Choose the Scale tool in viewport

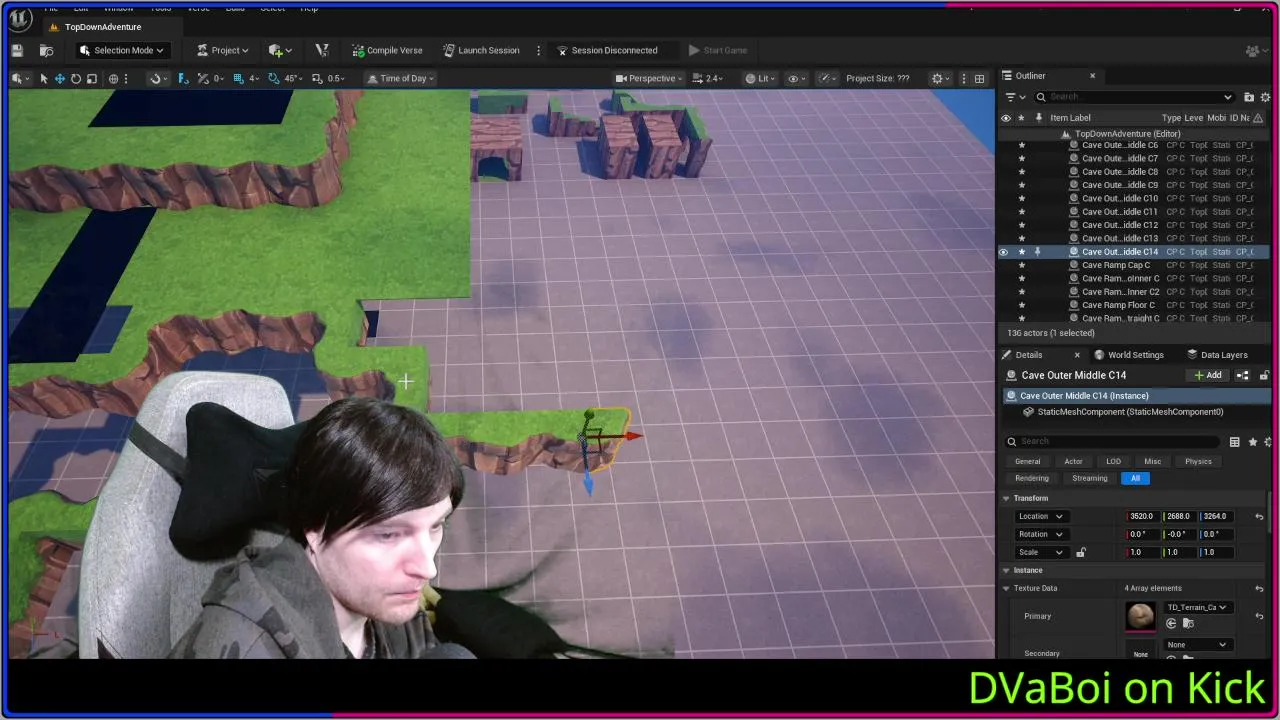click(x=91, y=78)
